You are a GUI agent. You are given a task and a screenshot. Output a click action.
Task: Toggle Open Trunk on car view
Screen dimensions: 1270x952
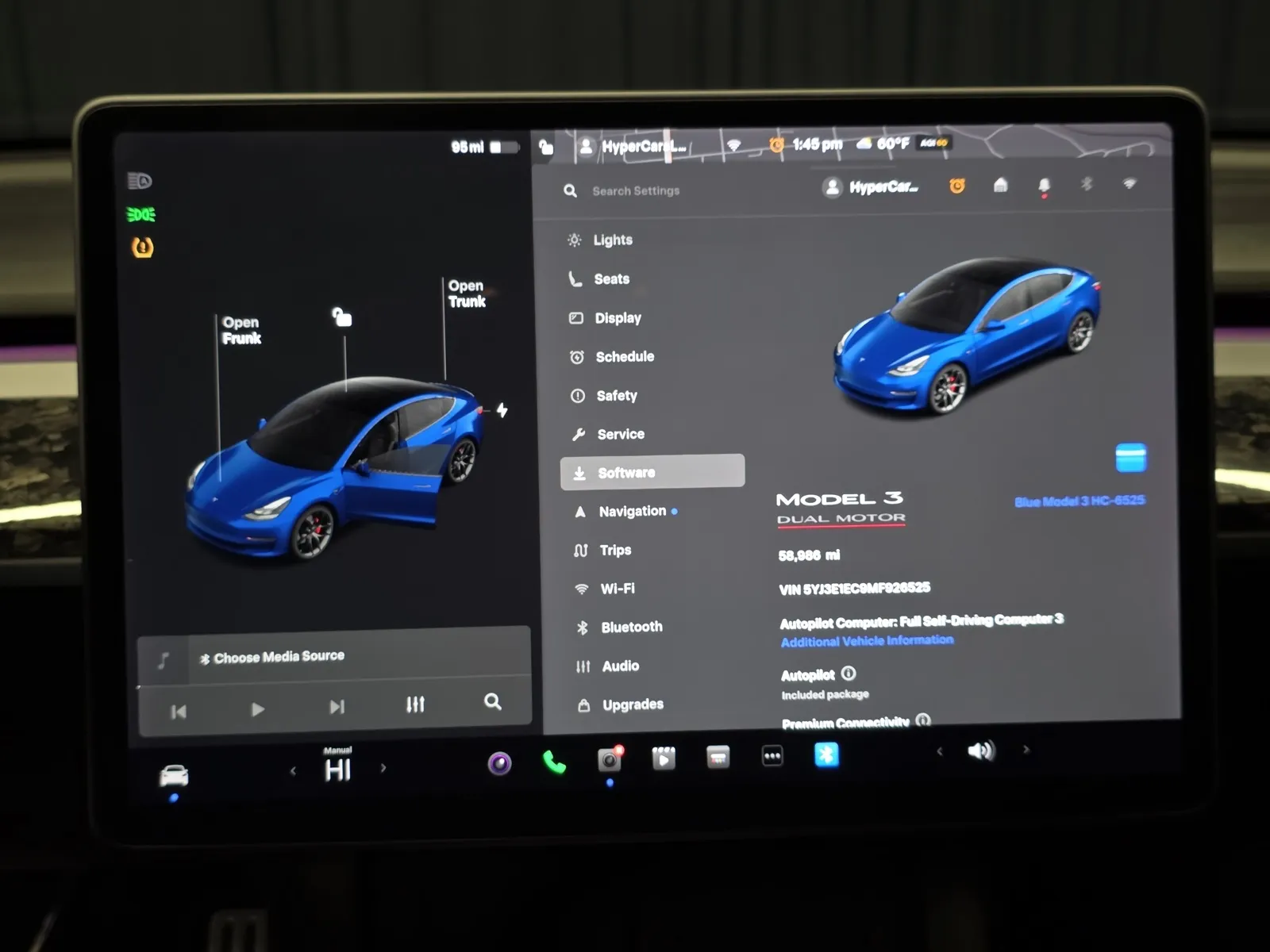[x=467, y=294]
